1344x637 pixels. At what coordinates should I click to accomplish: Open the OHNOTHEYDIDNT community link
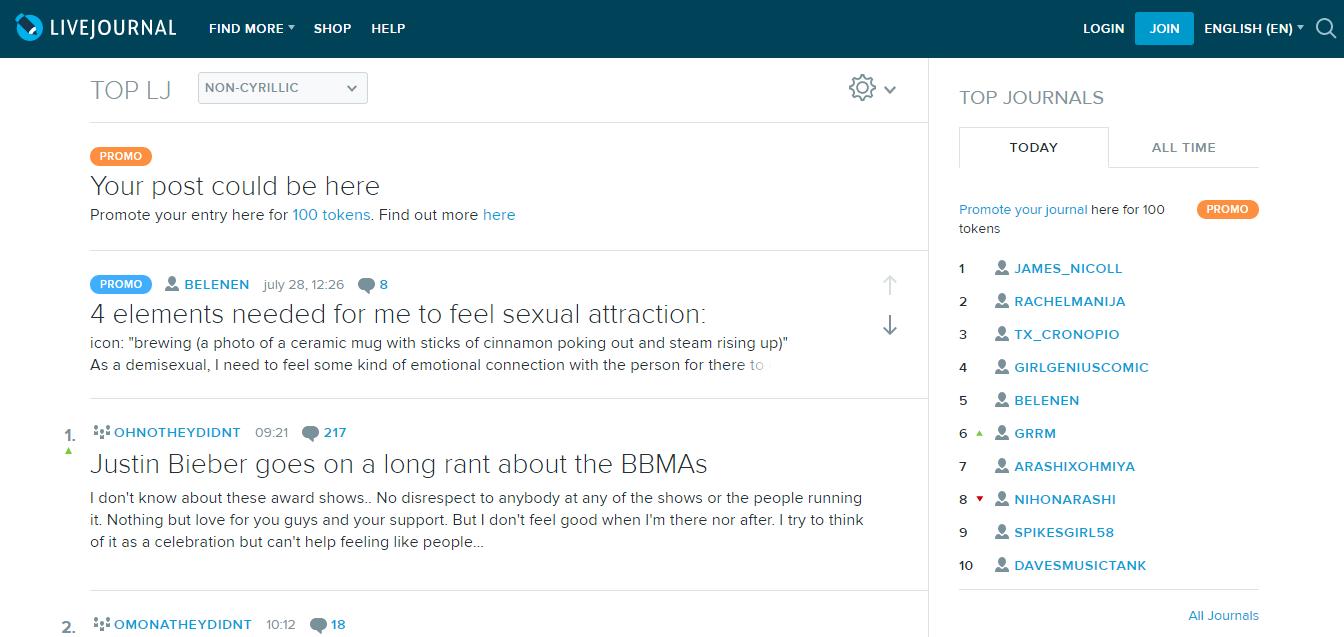pyautogui.click(x=178, y=432)
